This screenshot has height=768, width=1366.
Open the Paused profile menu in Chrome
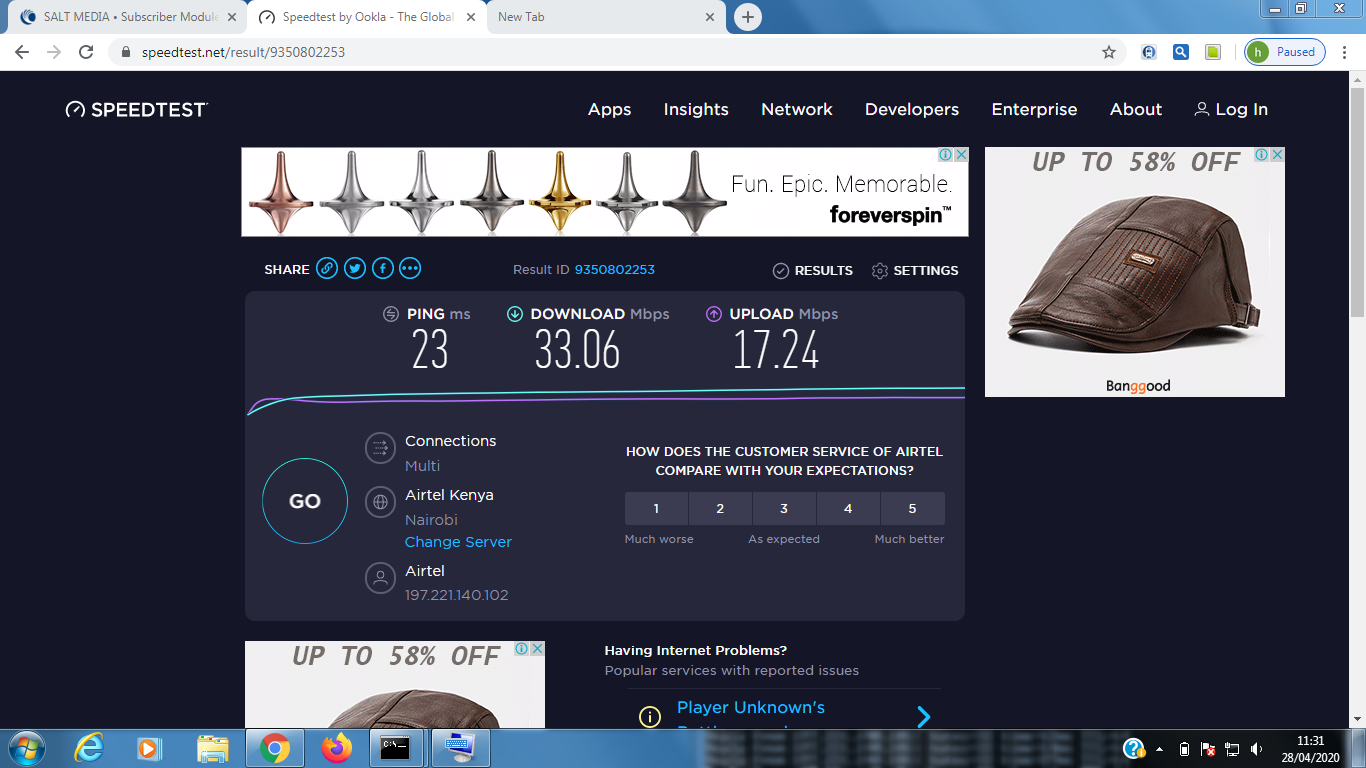point(1285,52)
